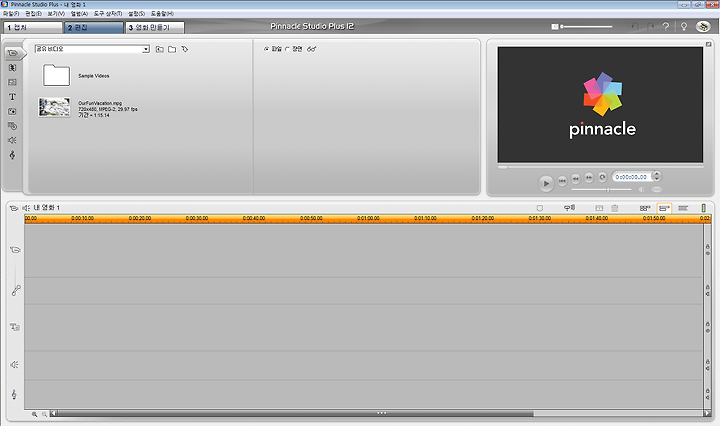Increase timecode with the up stepper
Screen dimensions: 720x426
coord(657,174)
